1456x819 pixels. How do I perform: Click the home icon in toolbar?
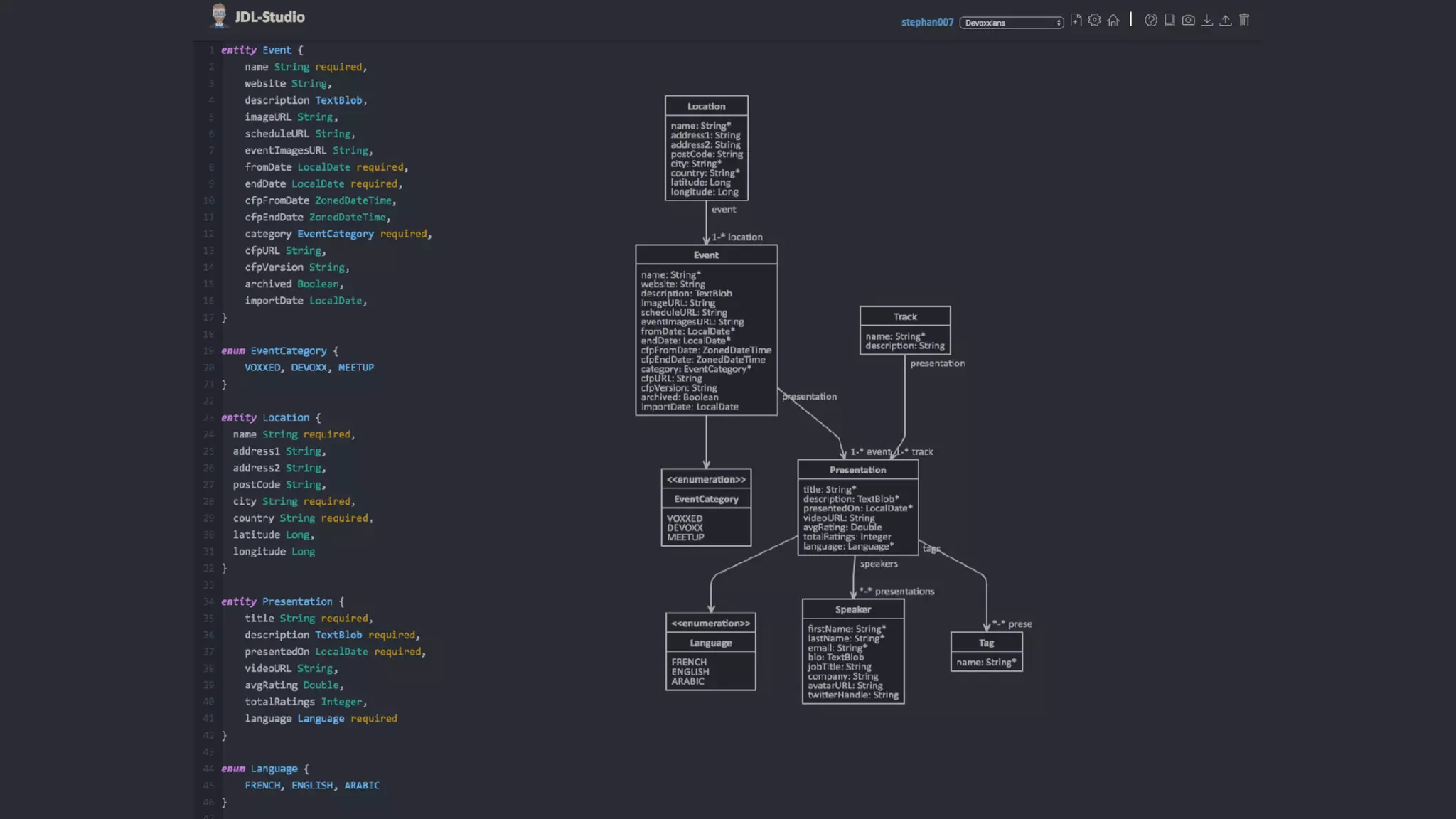(x=1113, y=21)
